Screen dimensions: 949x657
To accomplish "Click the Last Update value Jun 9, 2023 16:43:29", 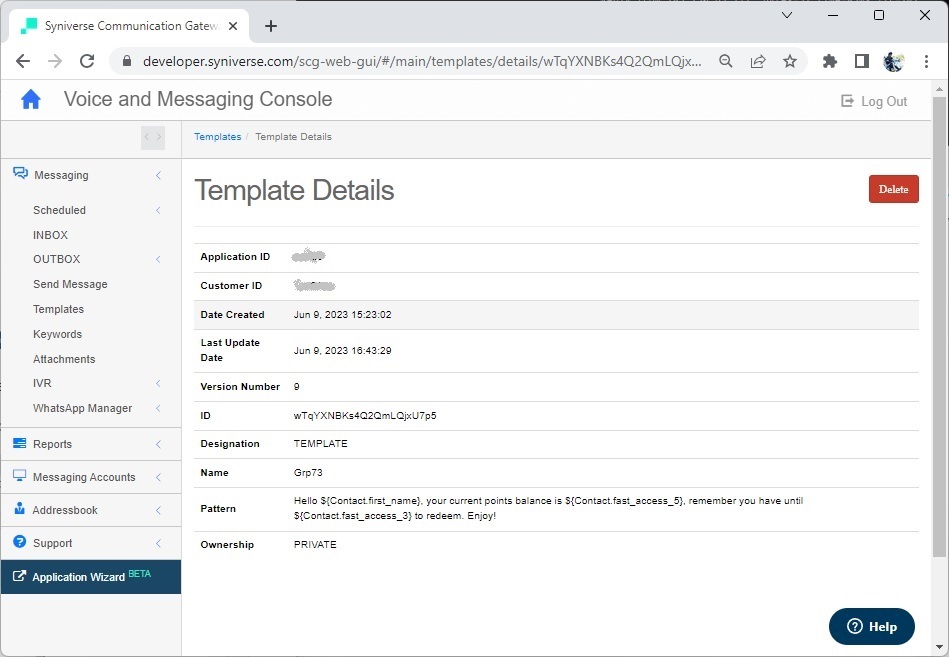I will (x=343, y=351).
